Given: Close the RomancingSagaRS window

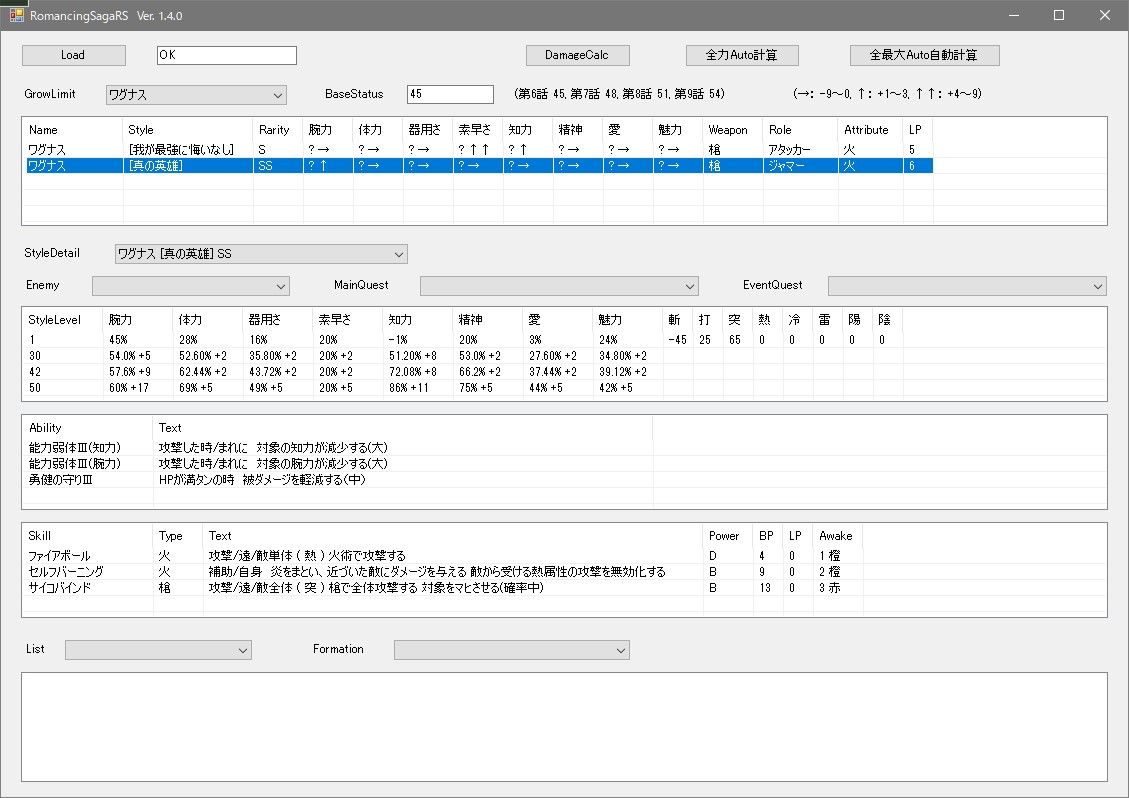Looking at the screenshot, I should click(x=1105, y=15).
